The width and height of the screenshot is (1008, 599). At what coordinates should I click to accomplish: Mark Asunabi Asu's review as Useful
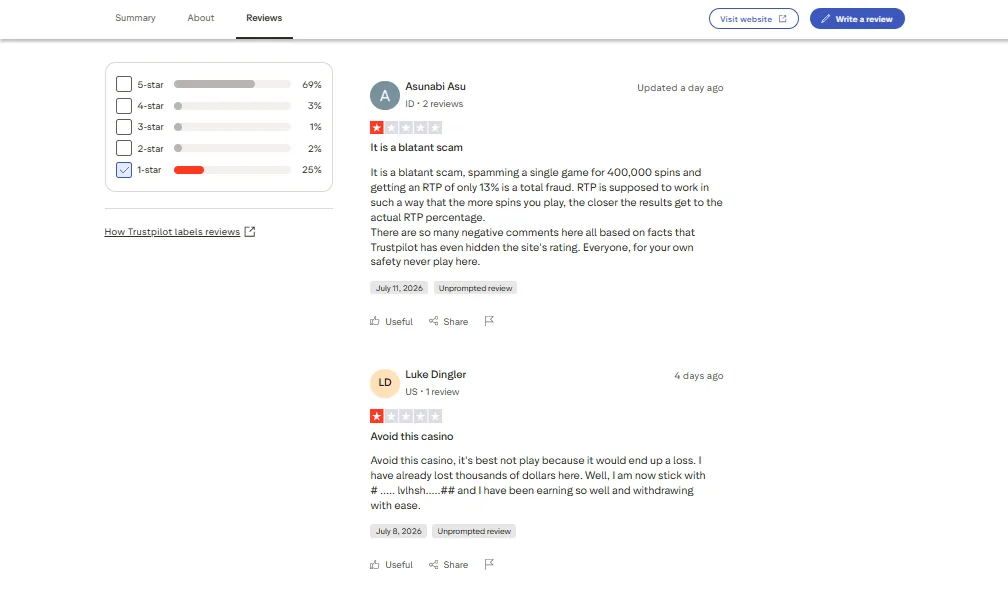392,321
